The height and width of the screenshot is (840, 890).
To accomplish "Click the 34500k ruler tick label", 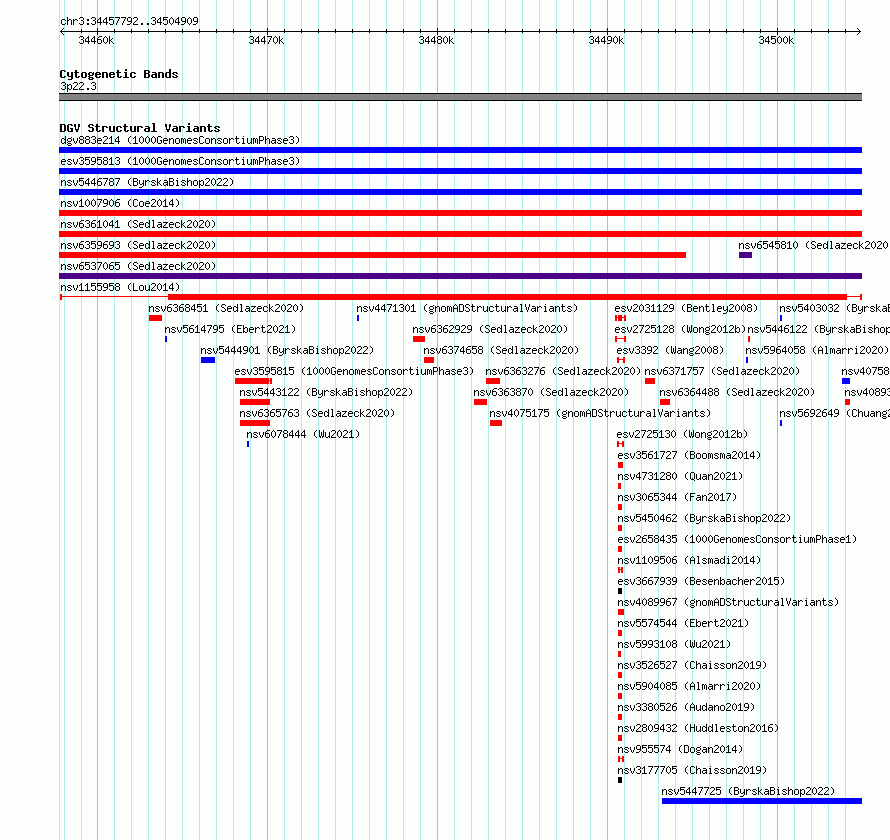I will click(776, 40).
